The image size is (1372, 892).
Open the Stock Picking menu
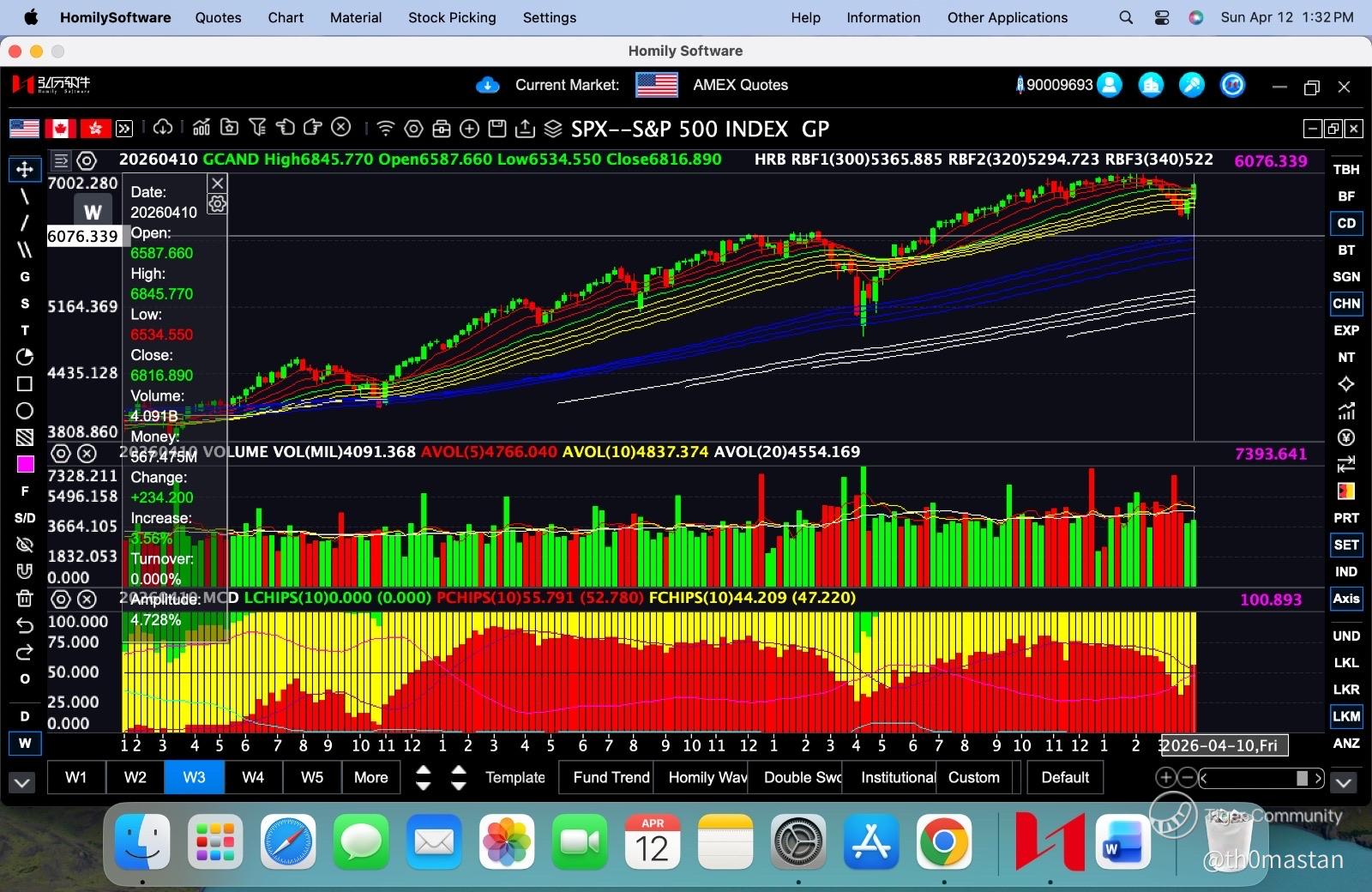452,17
